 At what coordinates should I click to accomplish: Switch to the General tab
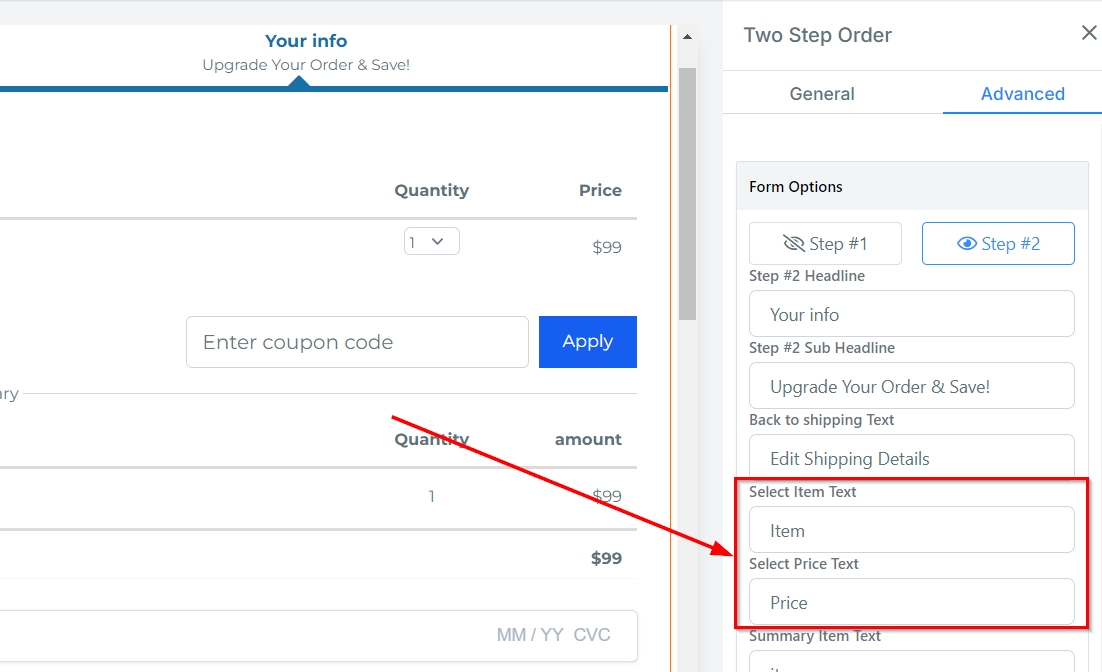click(822, 94)
